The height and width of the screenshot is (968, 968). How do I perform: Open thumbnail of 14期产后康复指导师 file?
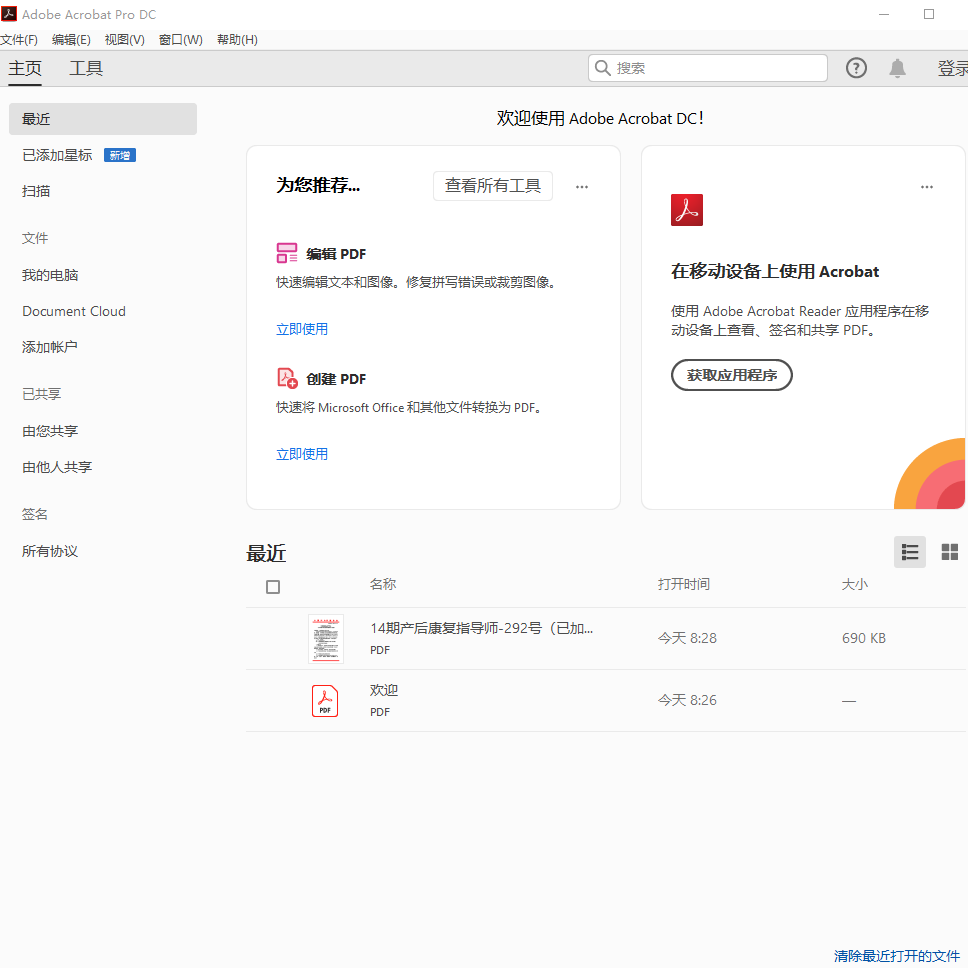click(x=325, y=638)
